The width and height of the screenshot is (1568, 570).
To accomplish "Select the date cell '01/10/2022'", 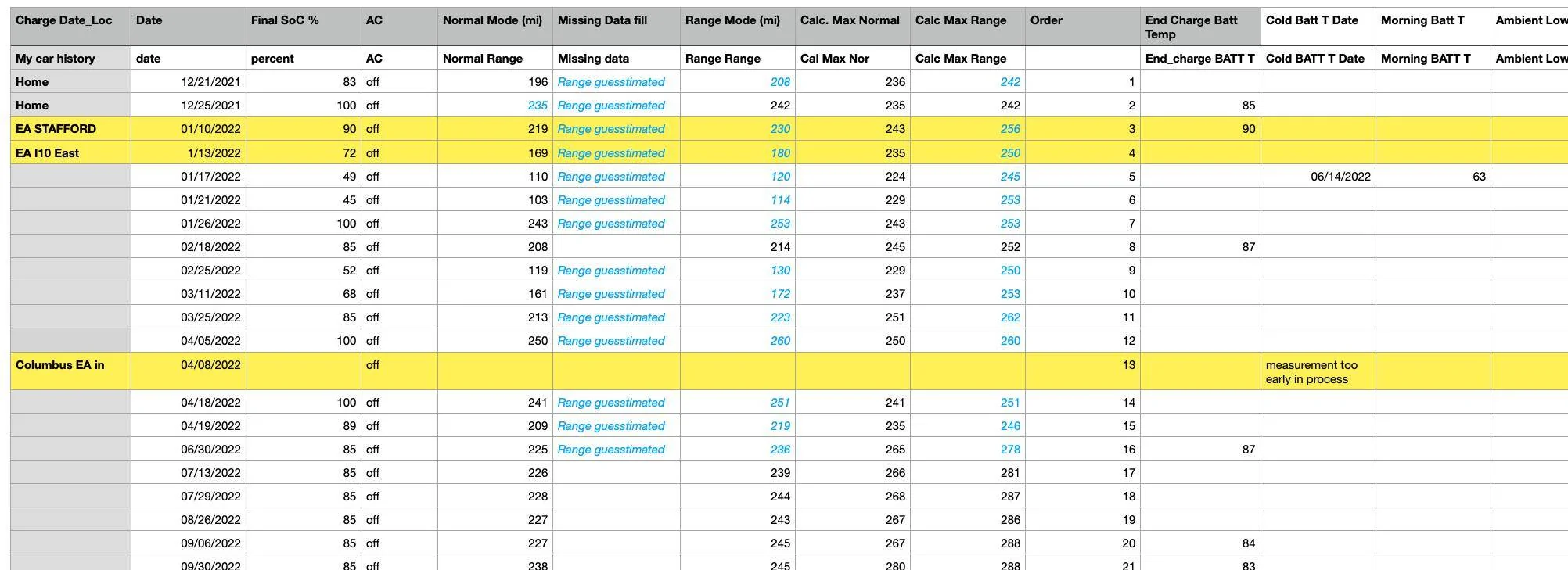I will tap(188, 129).
